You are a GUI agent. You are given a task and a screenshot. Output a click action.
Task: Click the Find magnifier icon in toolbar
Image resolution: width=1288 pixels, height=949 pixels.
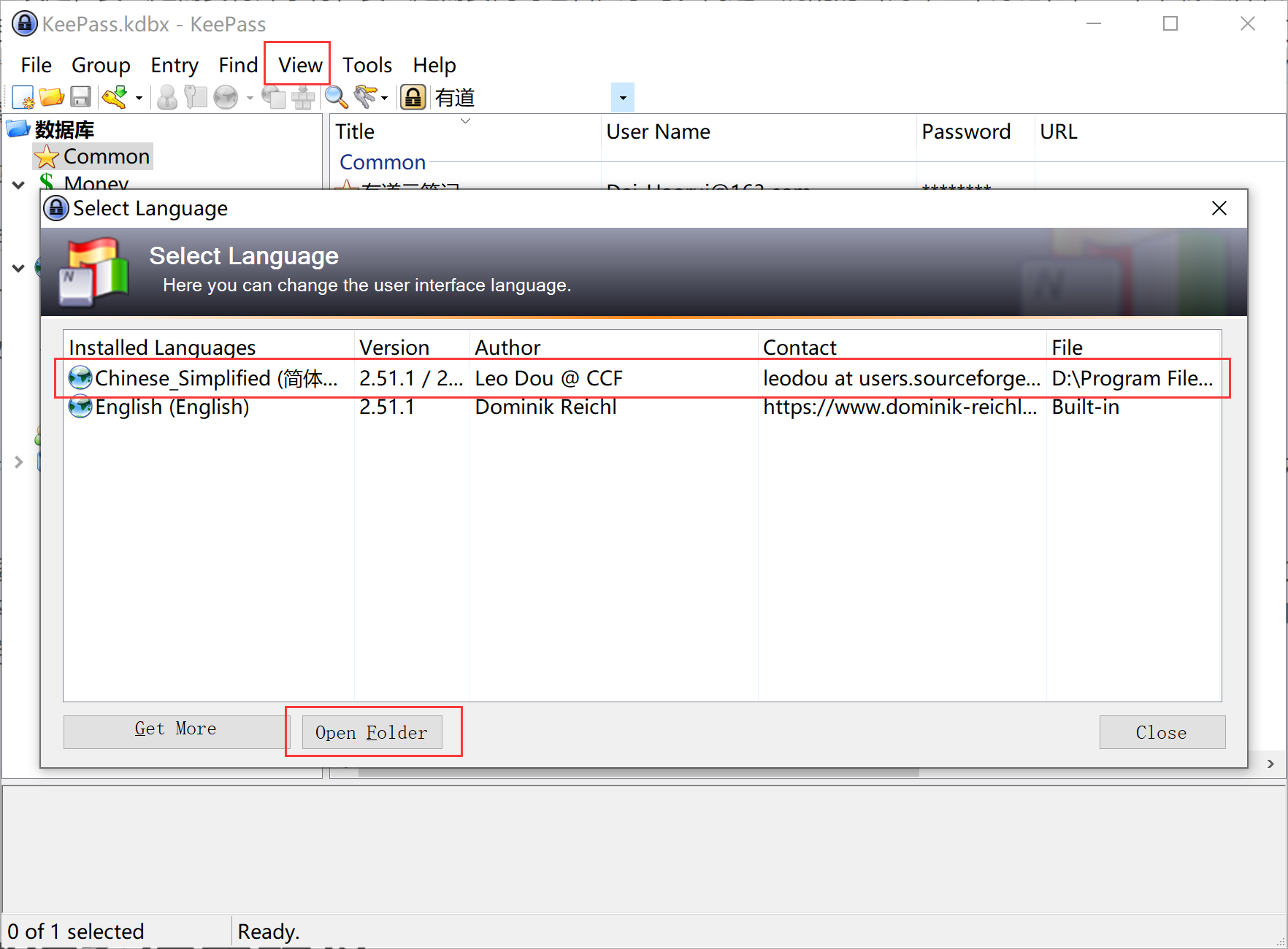click(336, 97)
